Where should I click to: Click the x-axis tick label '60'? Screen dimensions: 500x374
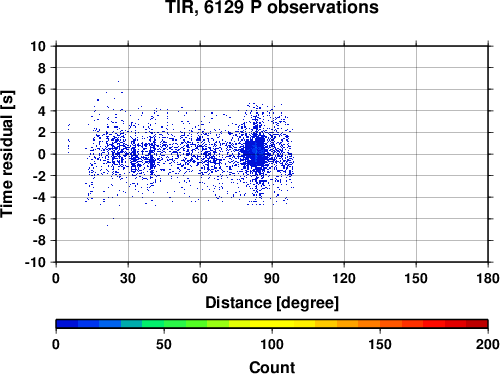(x=200, y=278)
